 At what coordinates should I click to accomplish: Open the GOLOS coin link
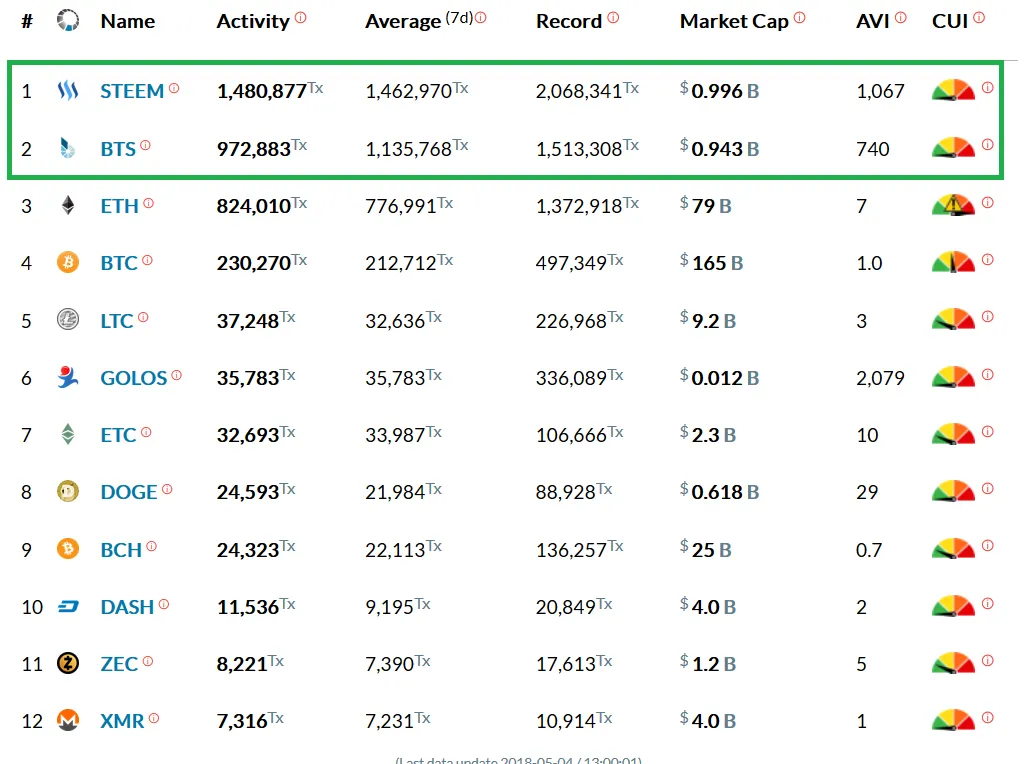point(134,378)
